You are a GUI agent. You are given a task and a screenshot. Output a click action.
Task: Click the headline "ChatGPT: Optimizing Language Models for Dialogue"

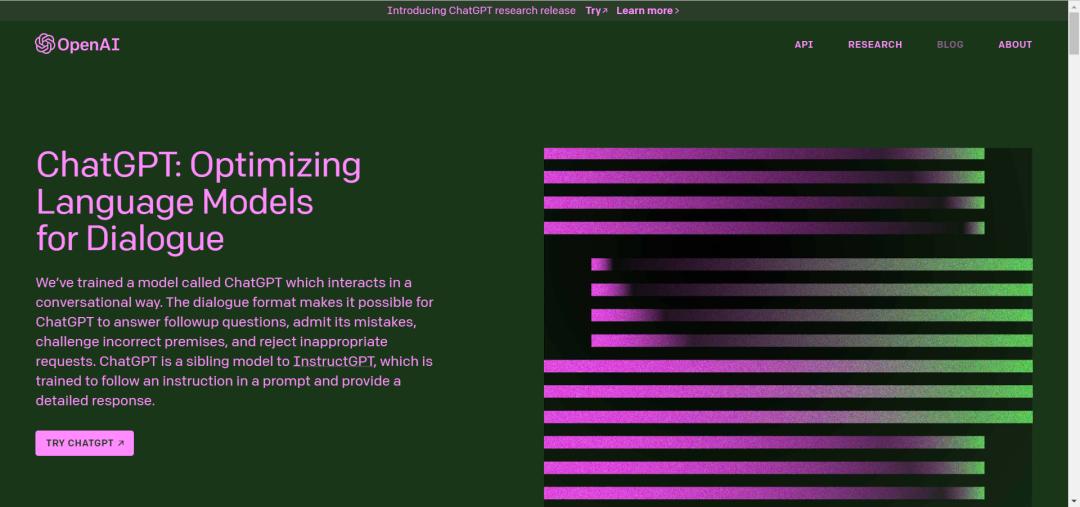[198, 202]
